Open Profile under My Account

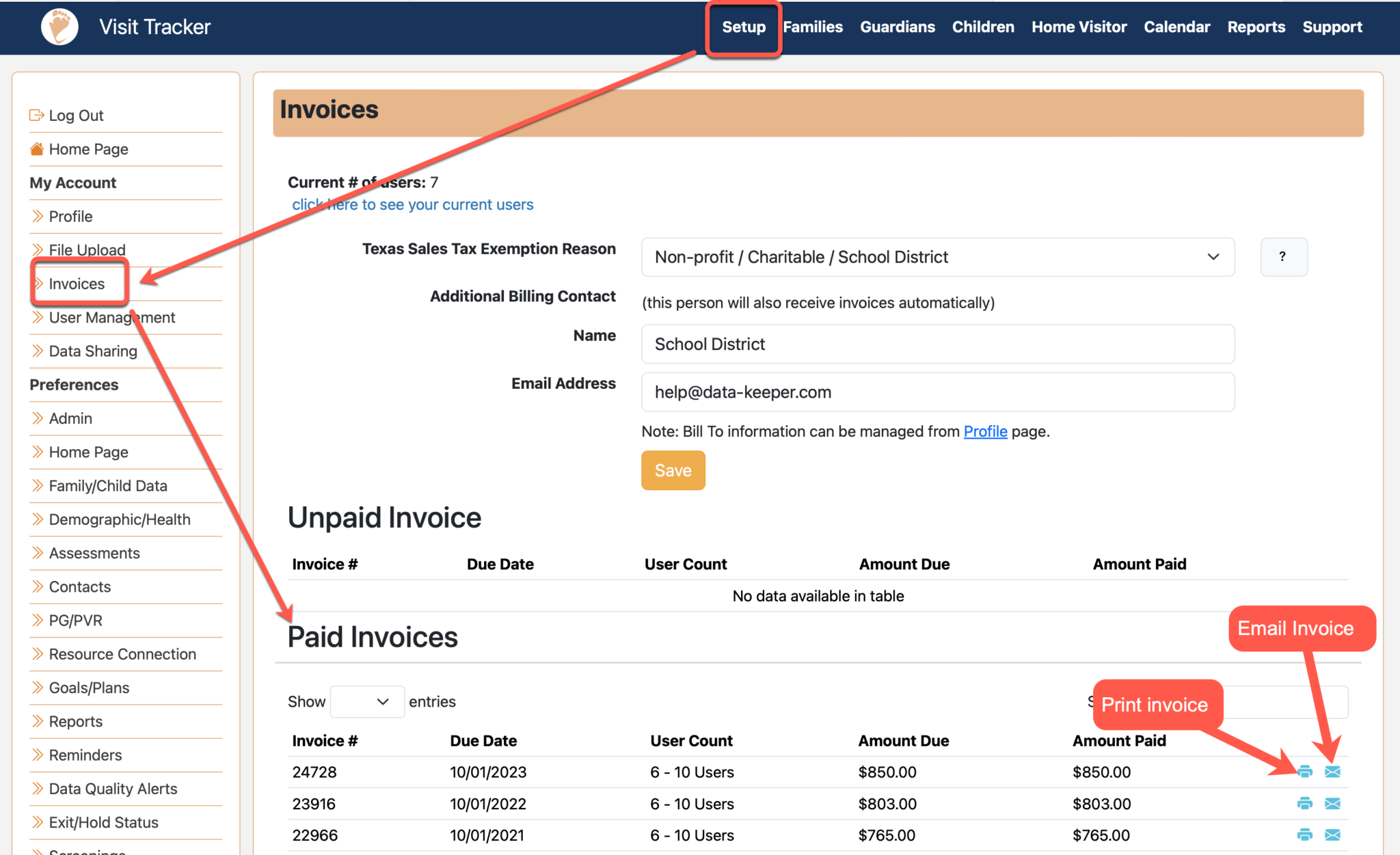pos(70,216)
